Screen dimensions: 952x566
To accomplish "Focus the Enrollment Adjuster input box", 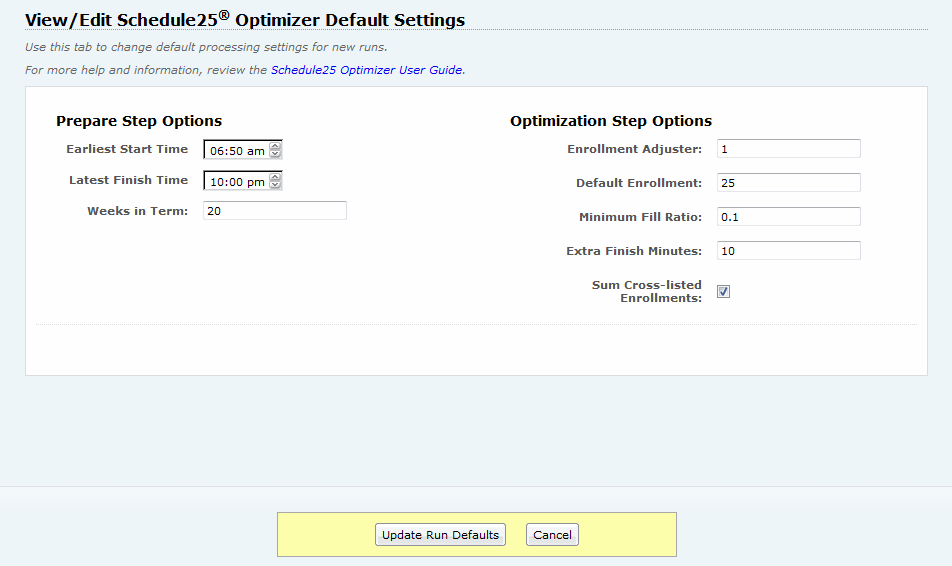I will point(788,149).
